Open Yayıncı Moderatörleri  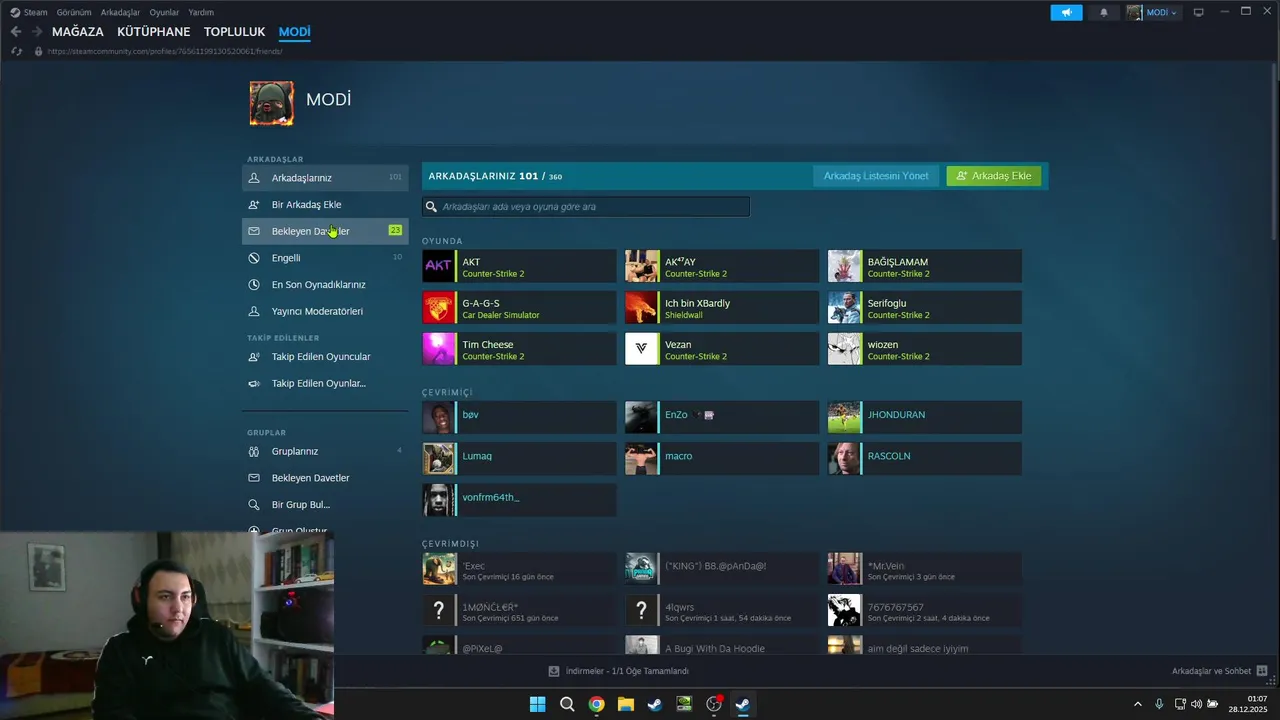coord(325,311)
